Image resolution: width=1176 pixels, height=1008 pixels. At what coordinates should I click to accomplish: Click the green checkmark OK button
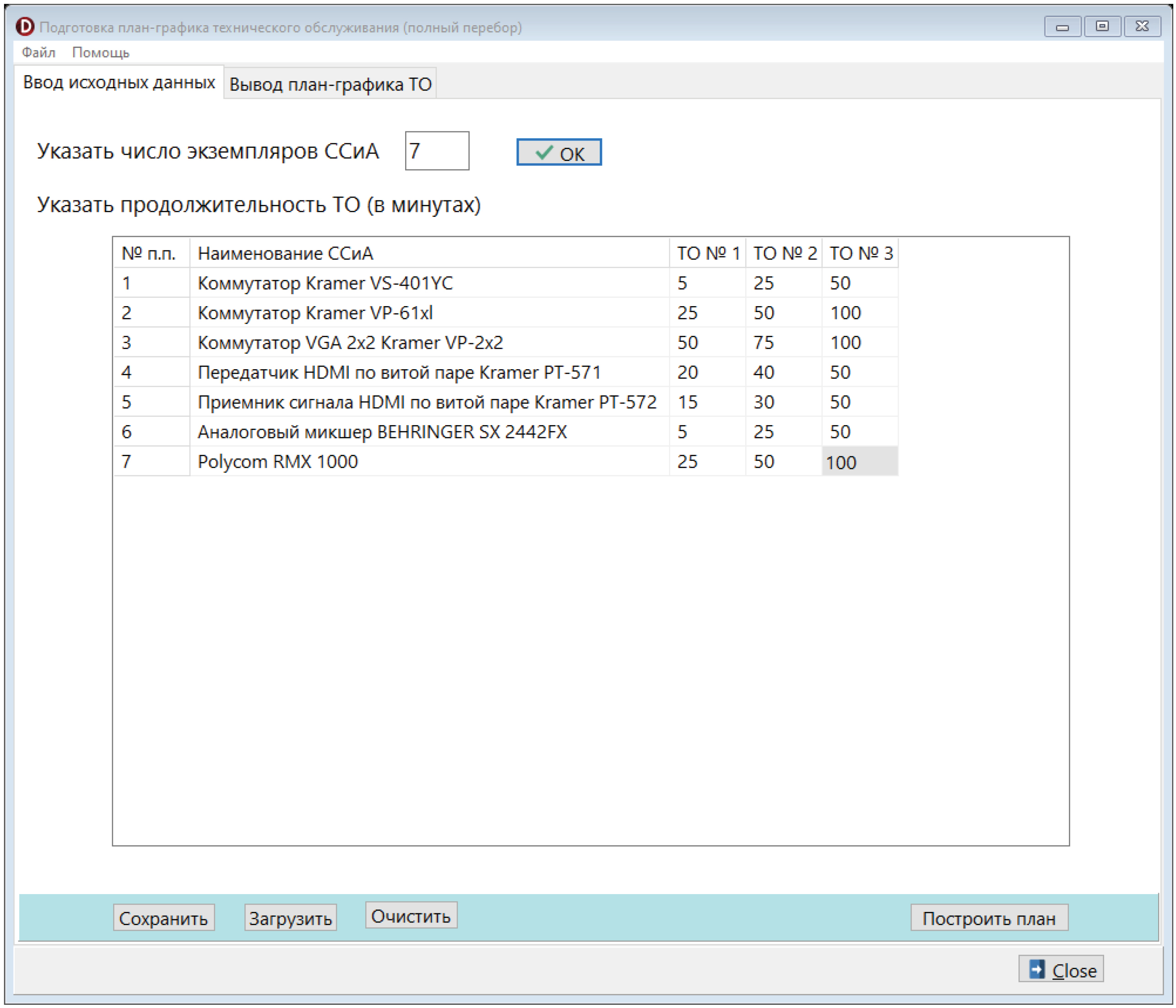[558, 152]
